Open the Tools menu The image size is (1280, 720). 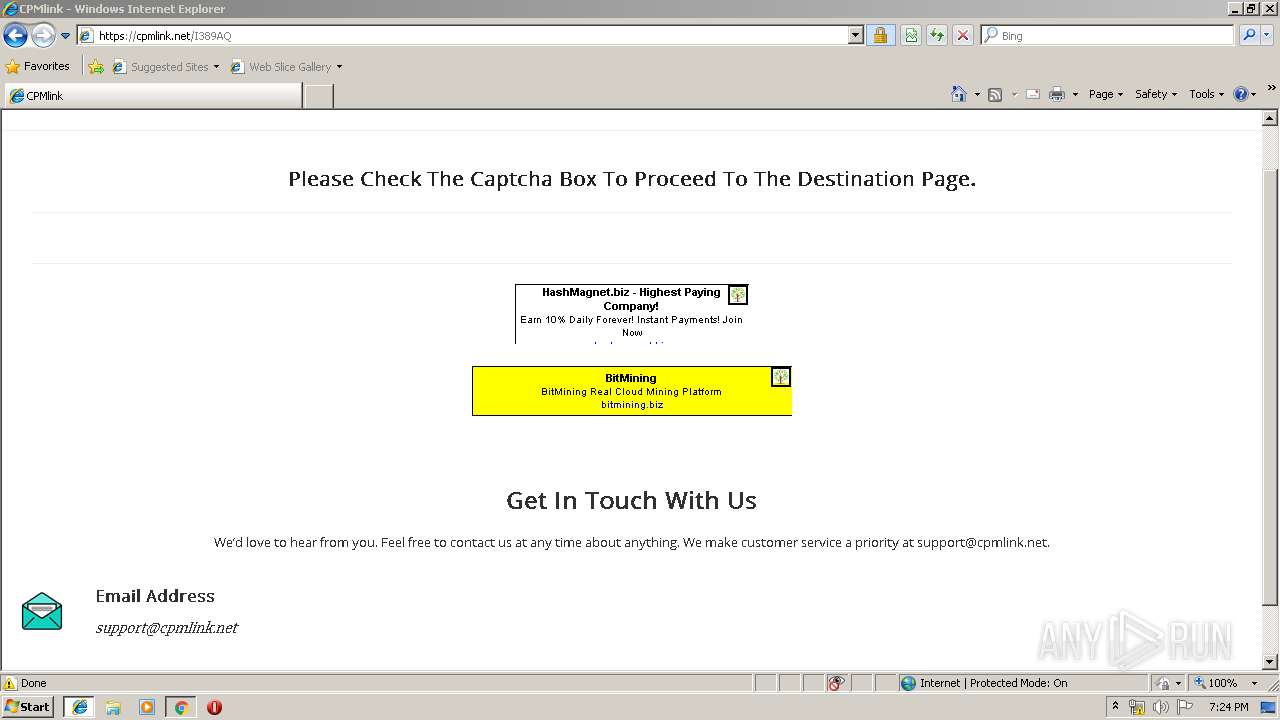[x=1207, y=94]
